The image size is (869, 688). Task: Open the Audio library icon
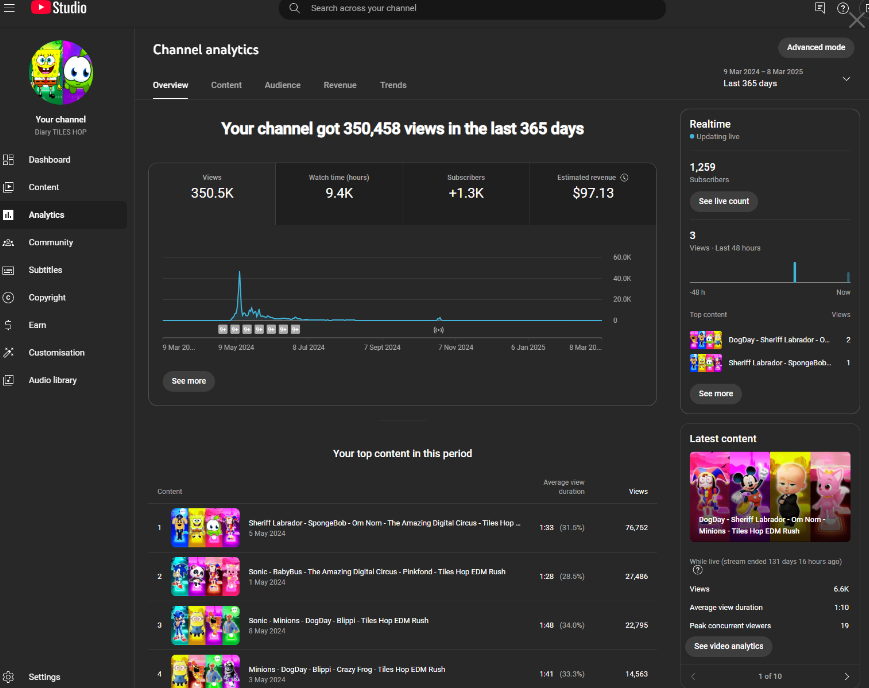tap(8, 380)
